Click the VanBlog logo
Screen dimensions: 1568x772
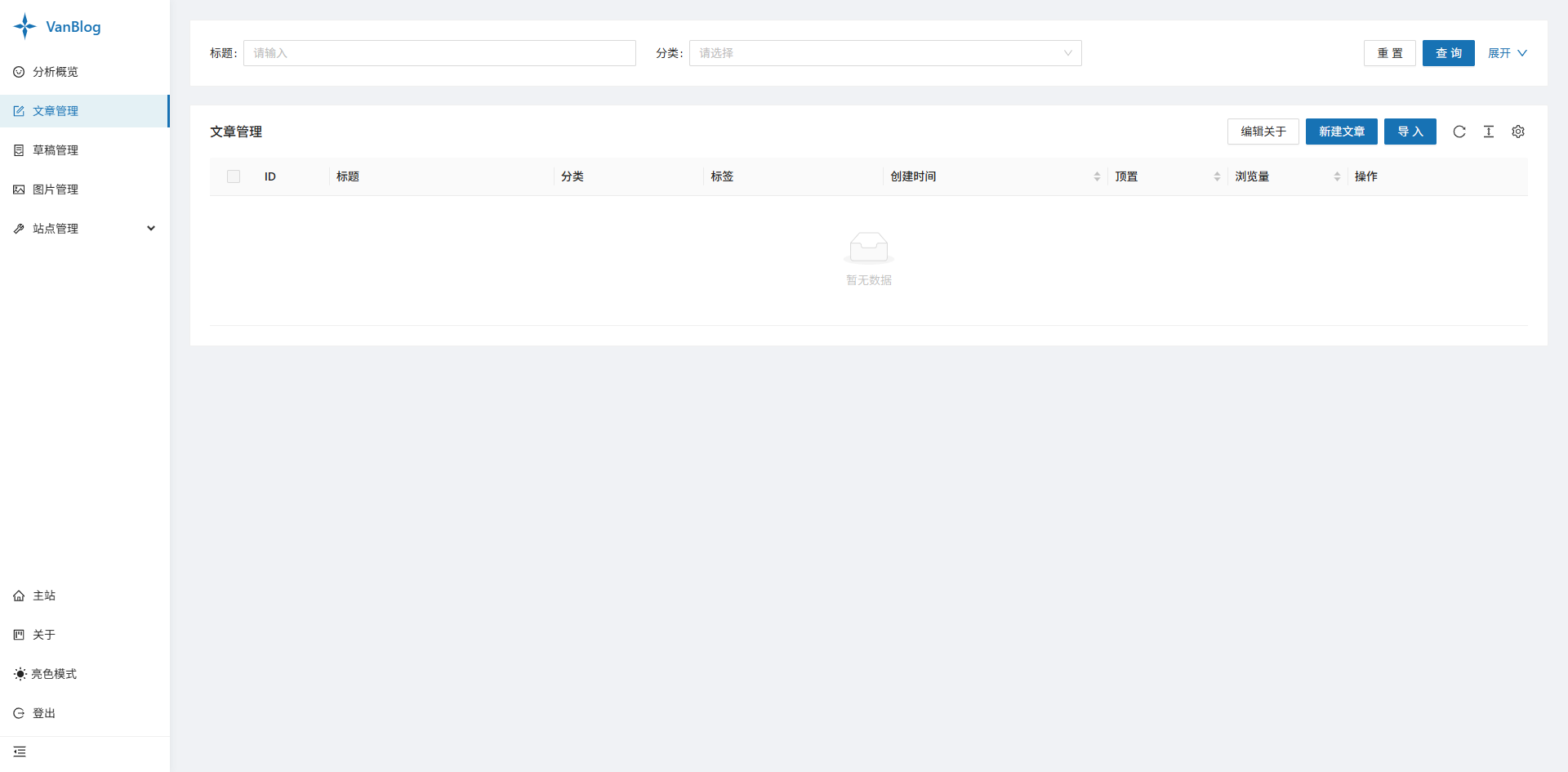57,26
